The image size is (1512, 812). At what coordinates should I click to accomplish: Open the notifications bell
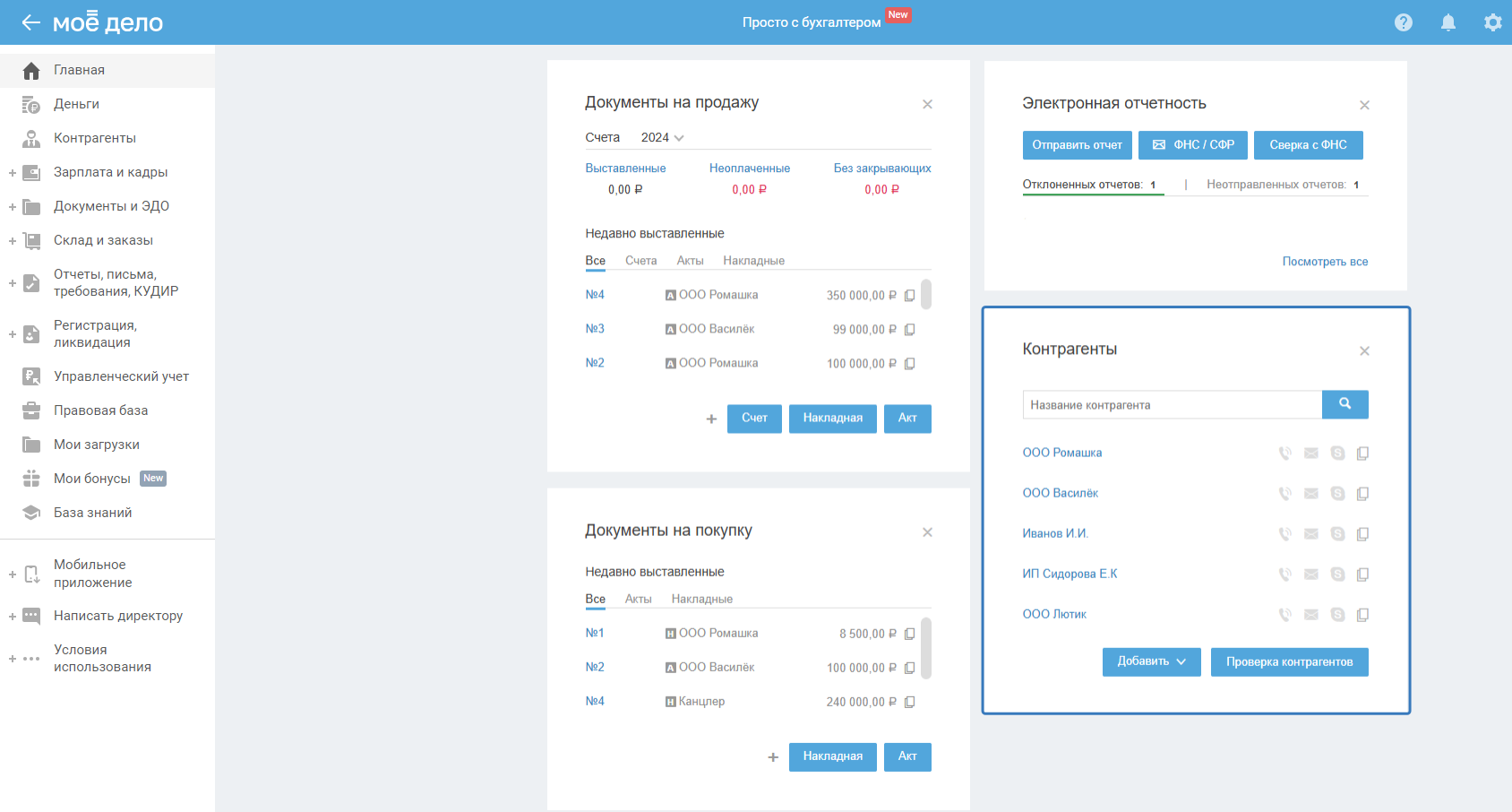click(1448, 22)
